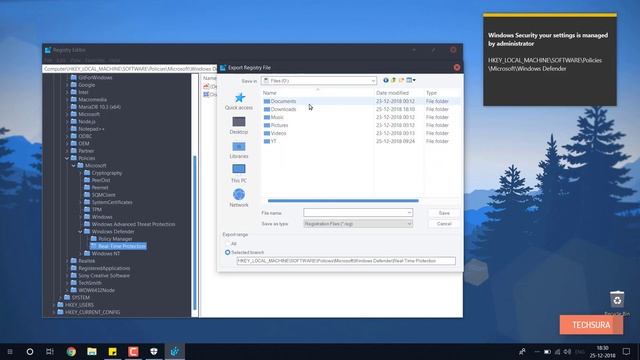
Task: Open the Favorites menu in Registry Editor
Action: 95,60
